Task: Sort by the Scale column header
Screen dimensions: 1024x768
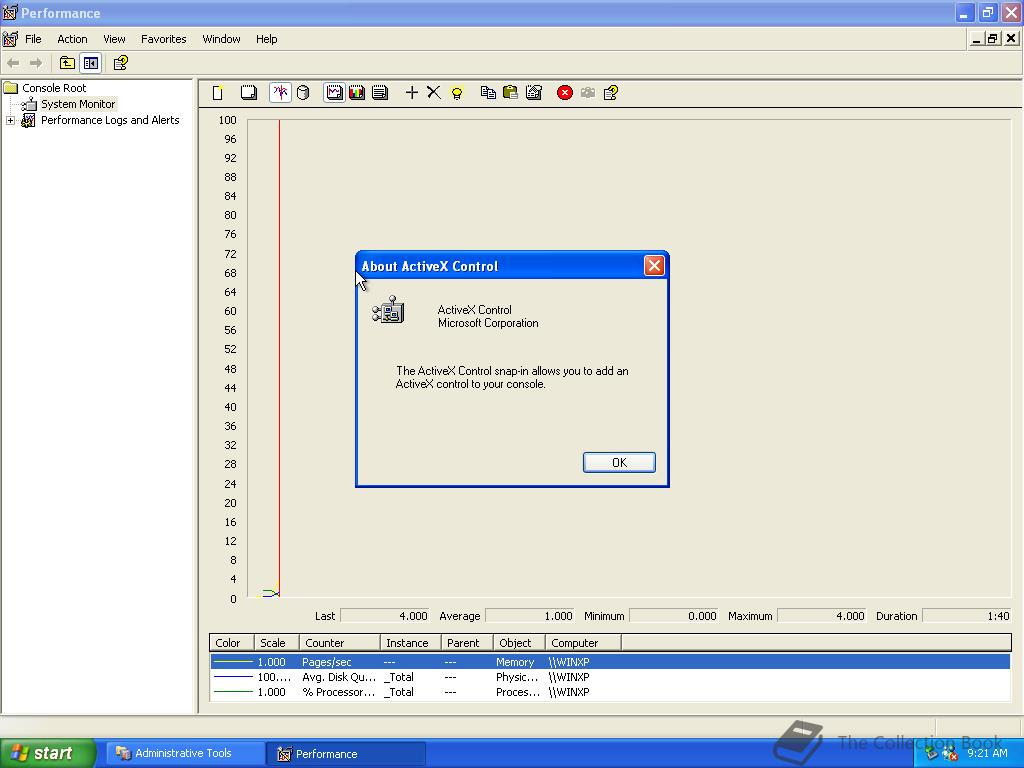Action: (x=276, y=643)
